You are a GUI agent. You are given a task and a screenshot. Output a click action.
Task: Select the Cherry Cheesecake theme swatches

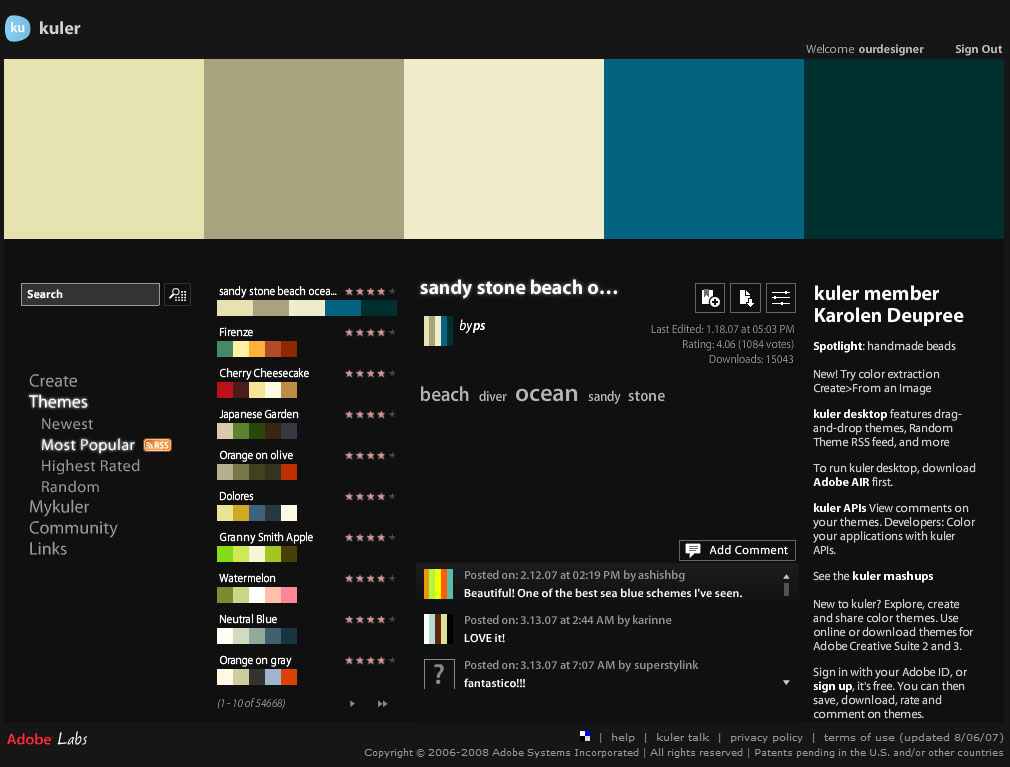(x=257, y=390)
